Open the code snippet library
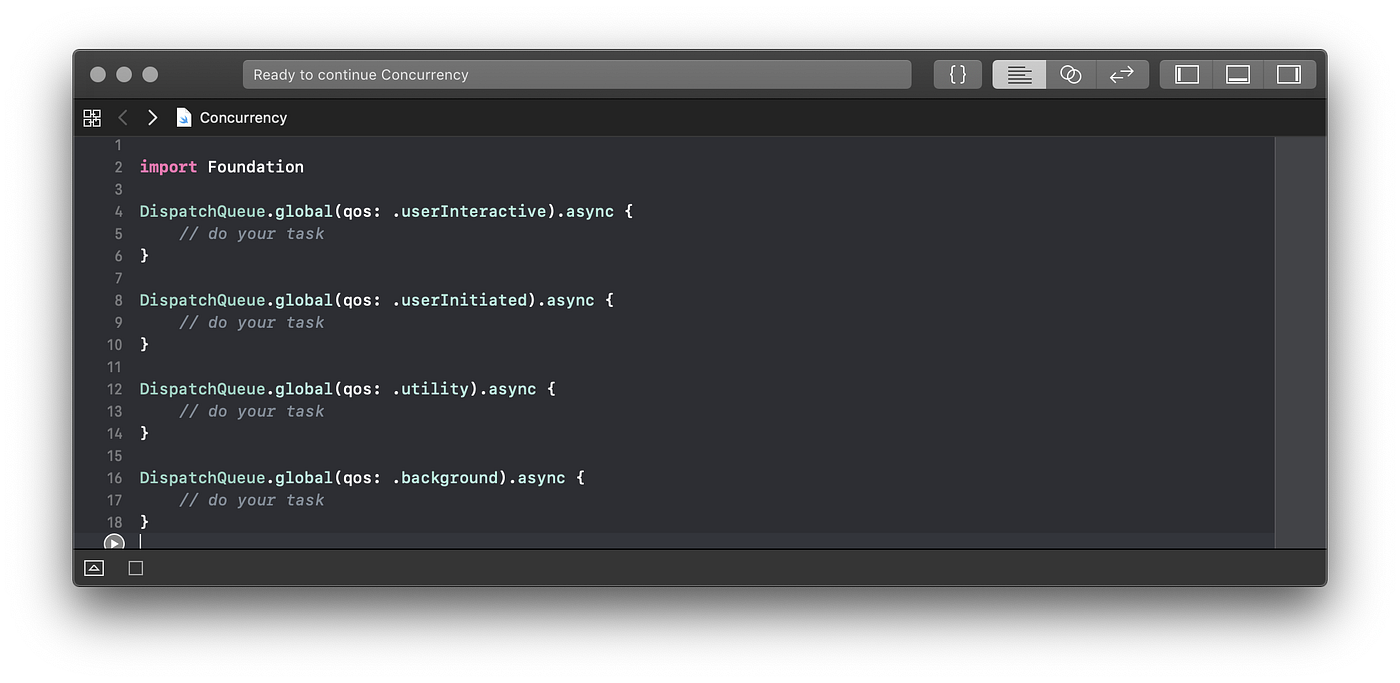 [x=957, y=74]
